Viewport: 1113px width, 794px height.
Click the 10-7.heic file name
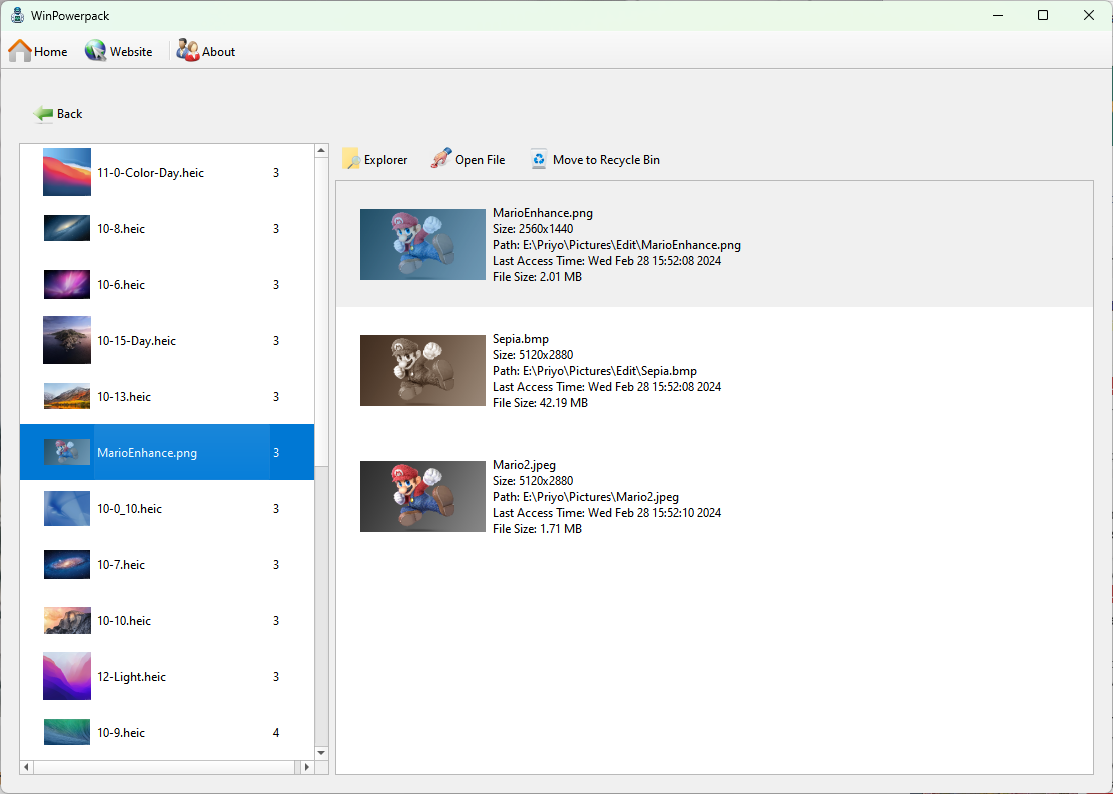tap(121, 565)
